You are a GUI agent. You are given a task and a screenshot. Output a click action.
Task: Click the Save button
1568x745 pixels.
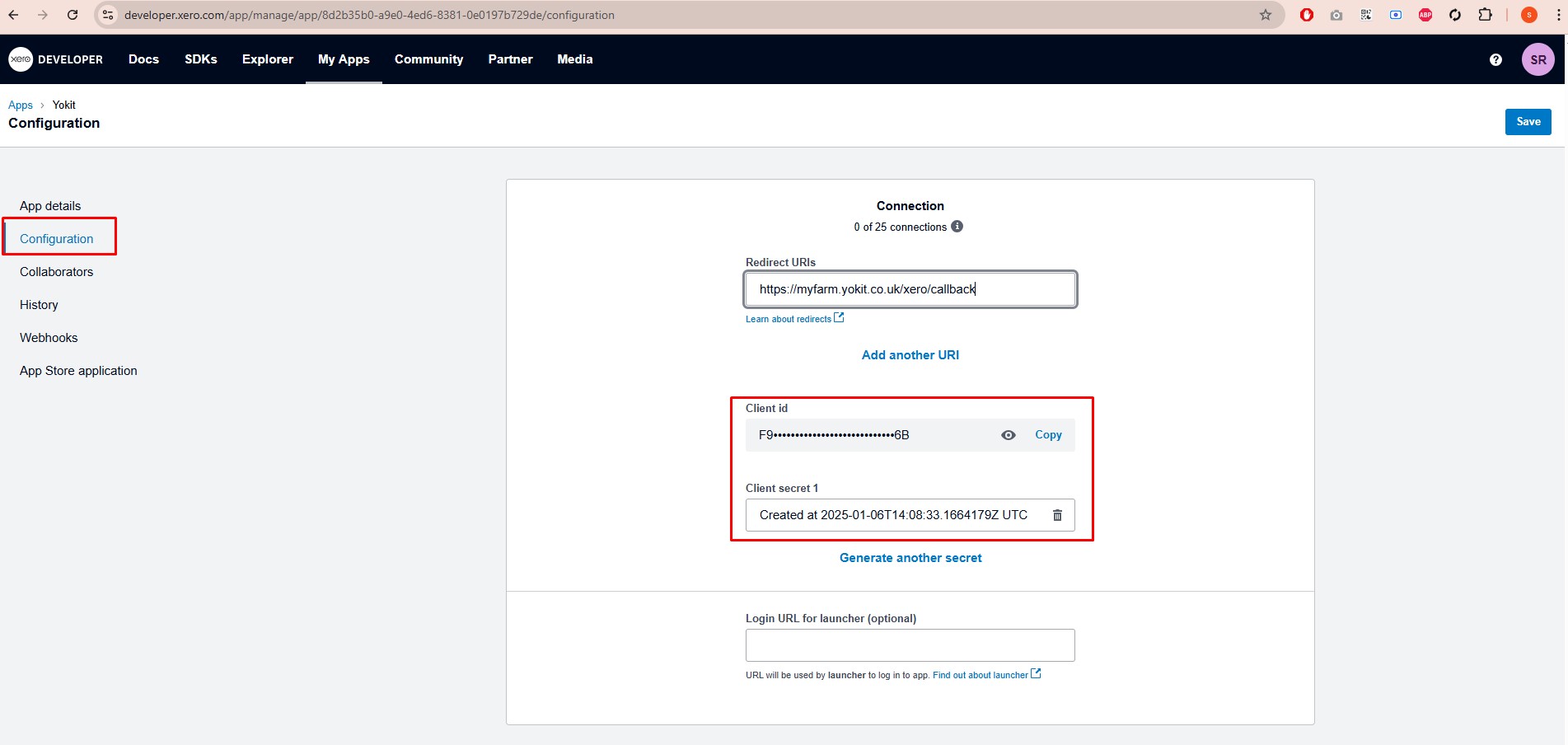click(1528, 122)
